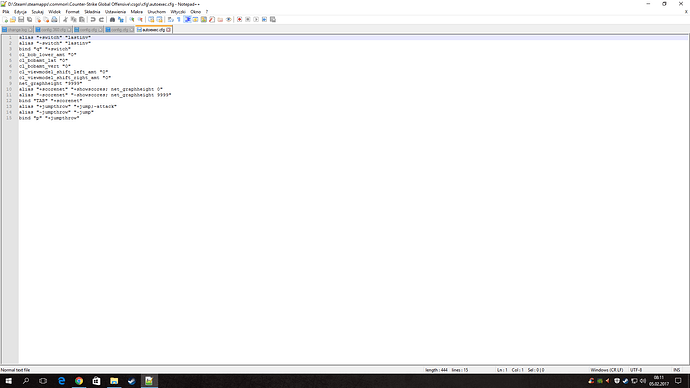The height and width of the screenshot is (388, 690).
Task: Toggle the document monitoring eye icon
Action: (x=228, y=19)
